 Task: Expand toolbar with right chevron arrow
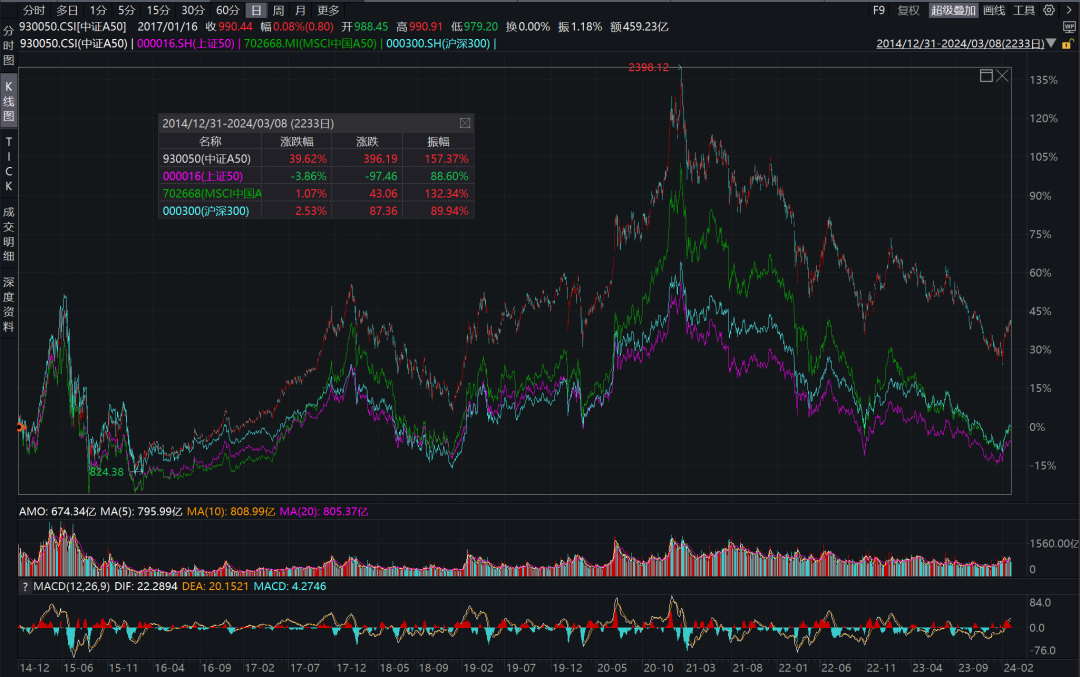1069,10
